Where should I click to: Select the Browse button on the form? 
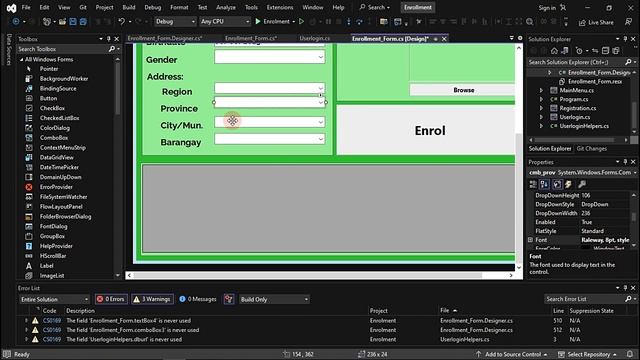(463, 90)
